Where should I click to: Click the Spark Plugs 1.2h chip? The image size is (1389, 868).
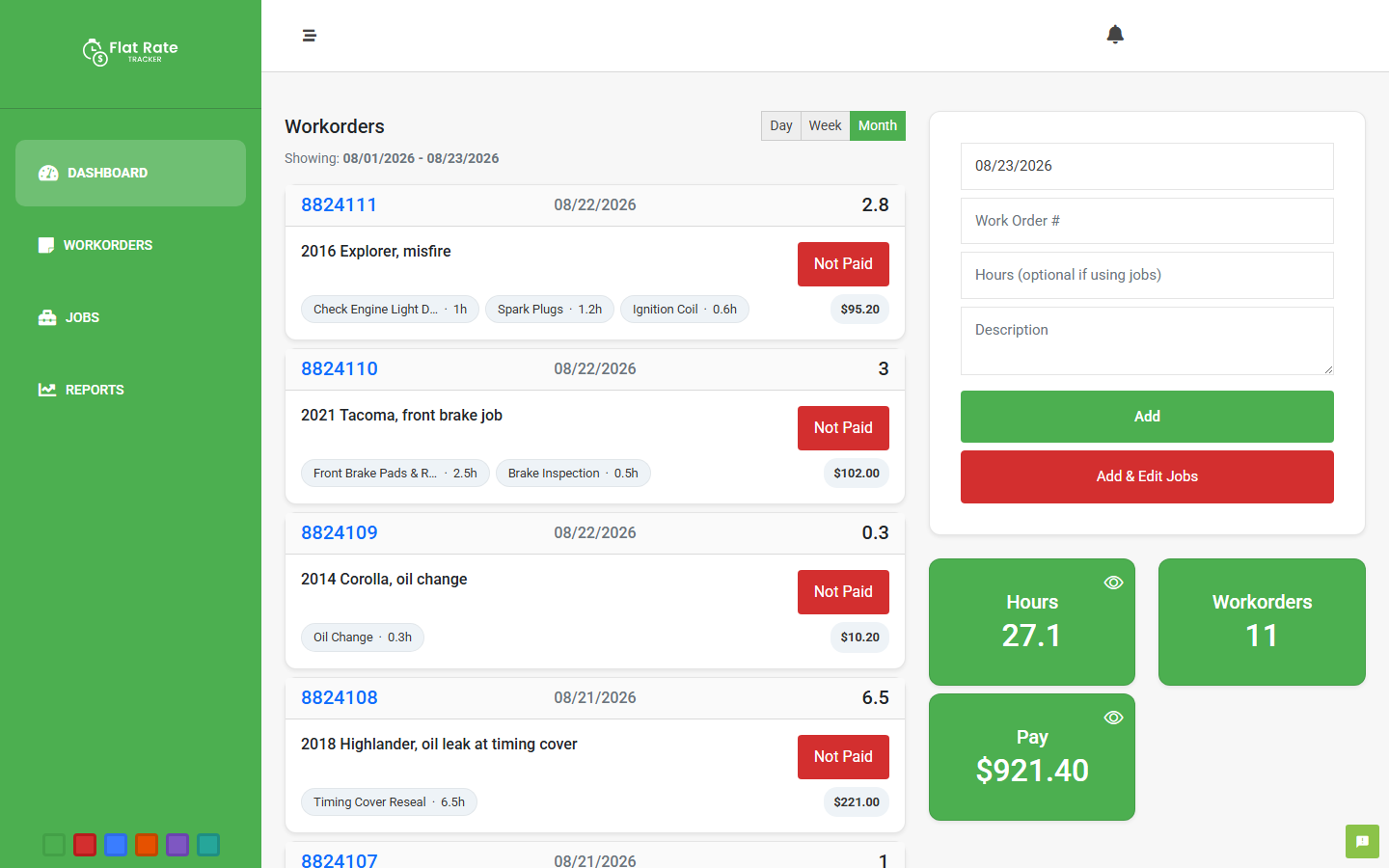point(550,310)
